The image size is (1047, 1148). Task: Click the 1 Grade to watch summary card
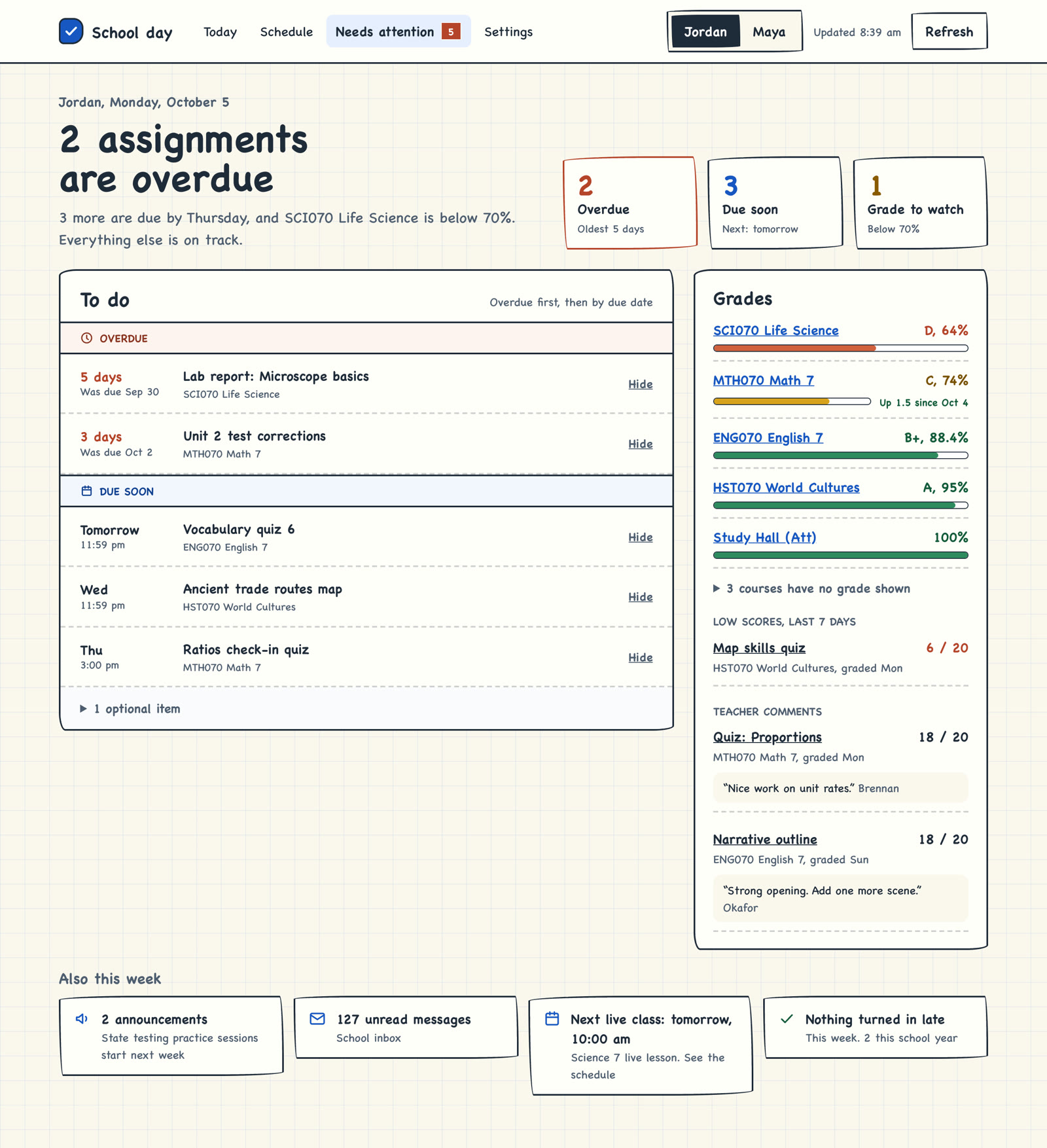tap(921, 203)
